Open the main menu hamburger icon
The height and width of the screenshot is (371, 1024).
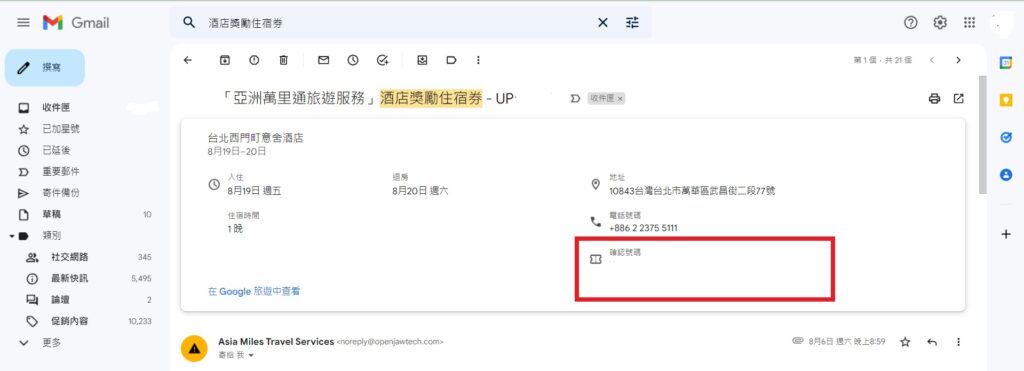[24, 23]
